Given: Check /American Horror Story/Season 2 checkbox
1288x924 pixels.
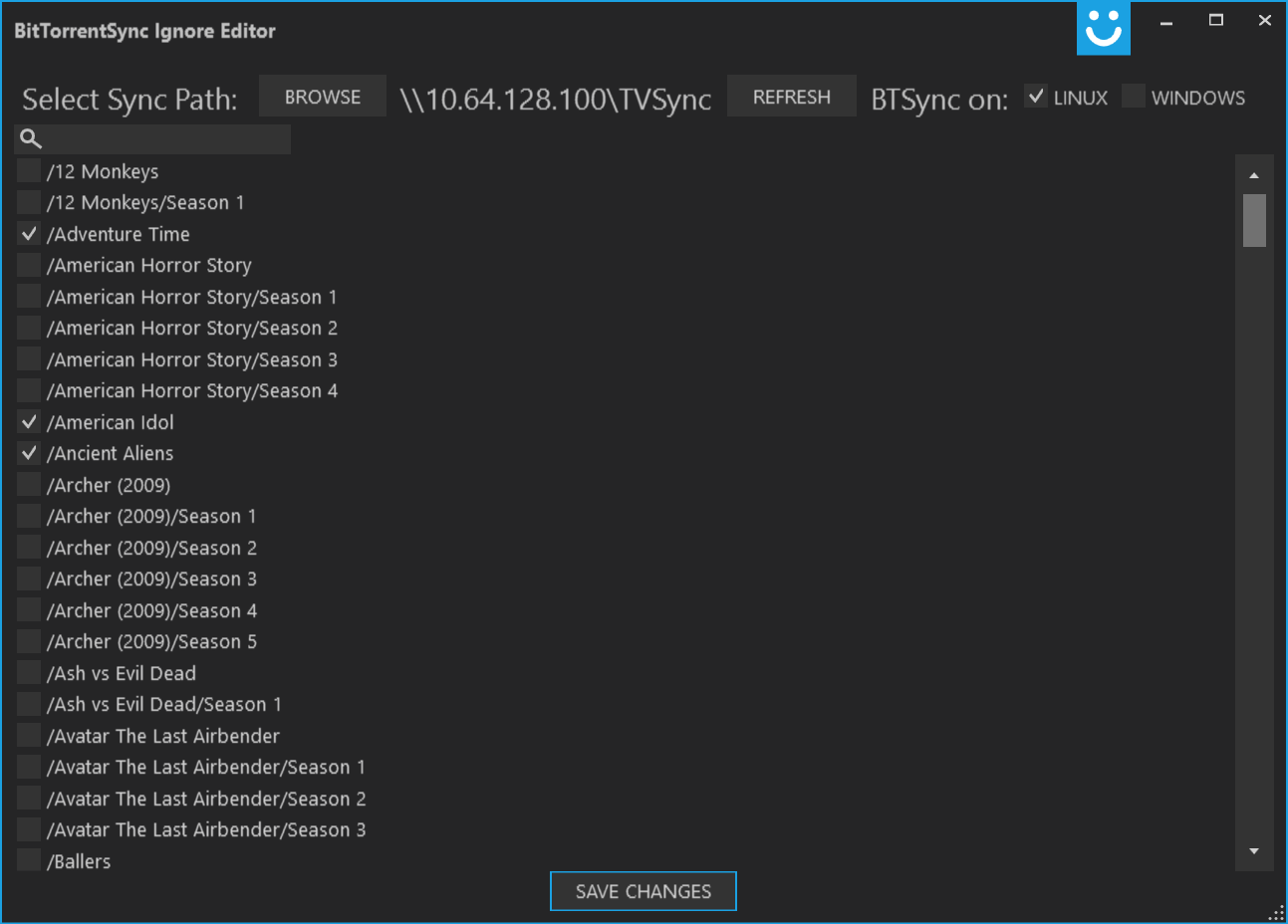Looking at the screenshot, I should pos(29,328).
